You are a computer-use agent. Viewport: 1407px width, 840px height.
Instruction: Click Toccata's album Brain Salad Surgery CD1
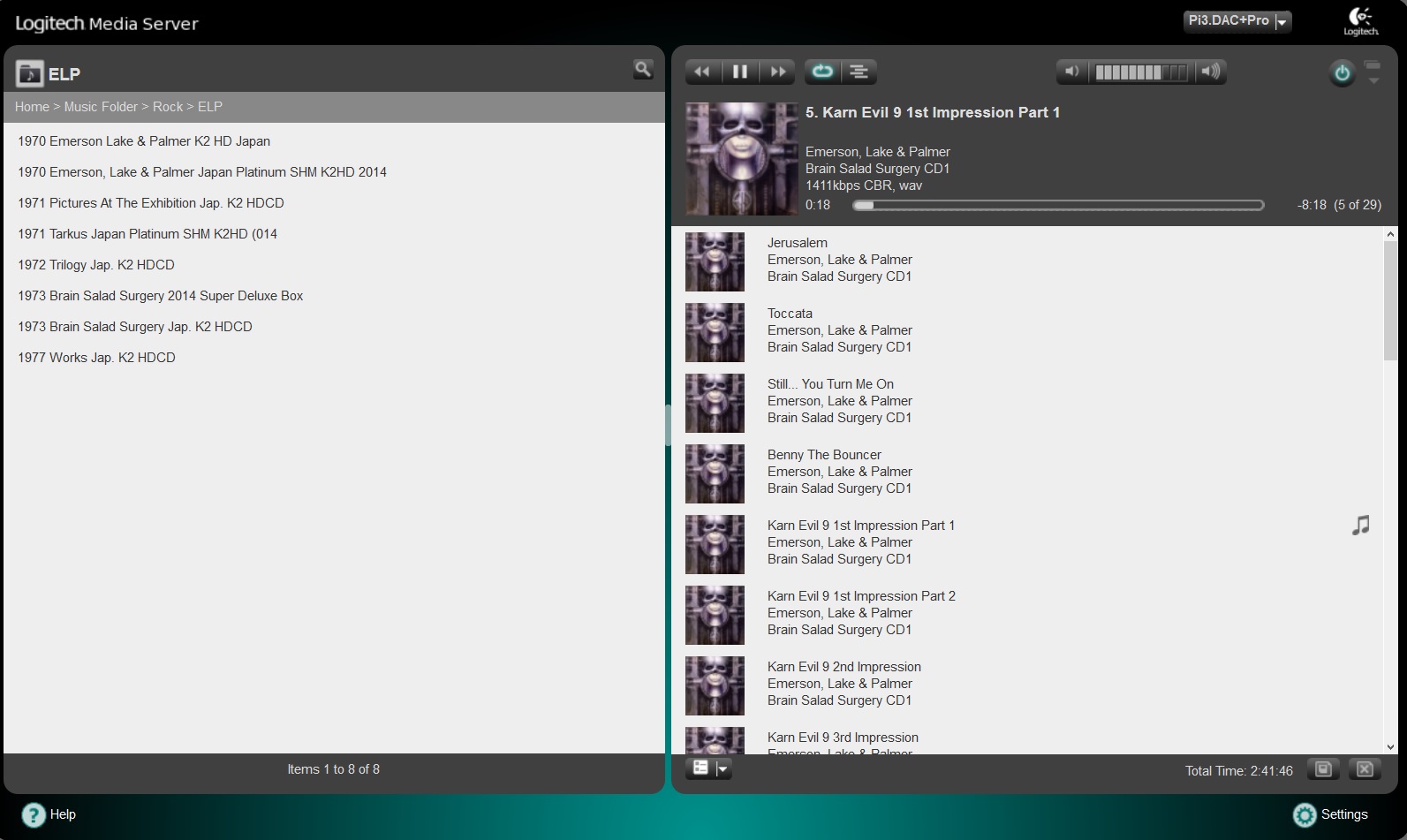(x=840, y=347)
